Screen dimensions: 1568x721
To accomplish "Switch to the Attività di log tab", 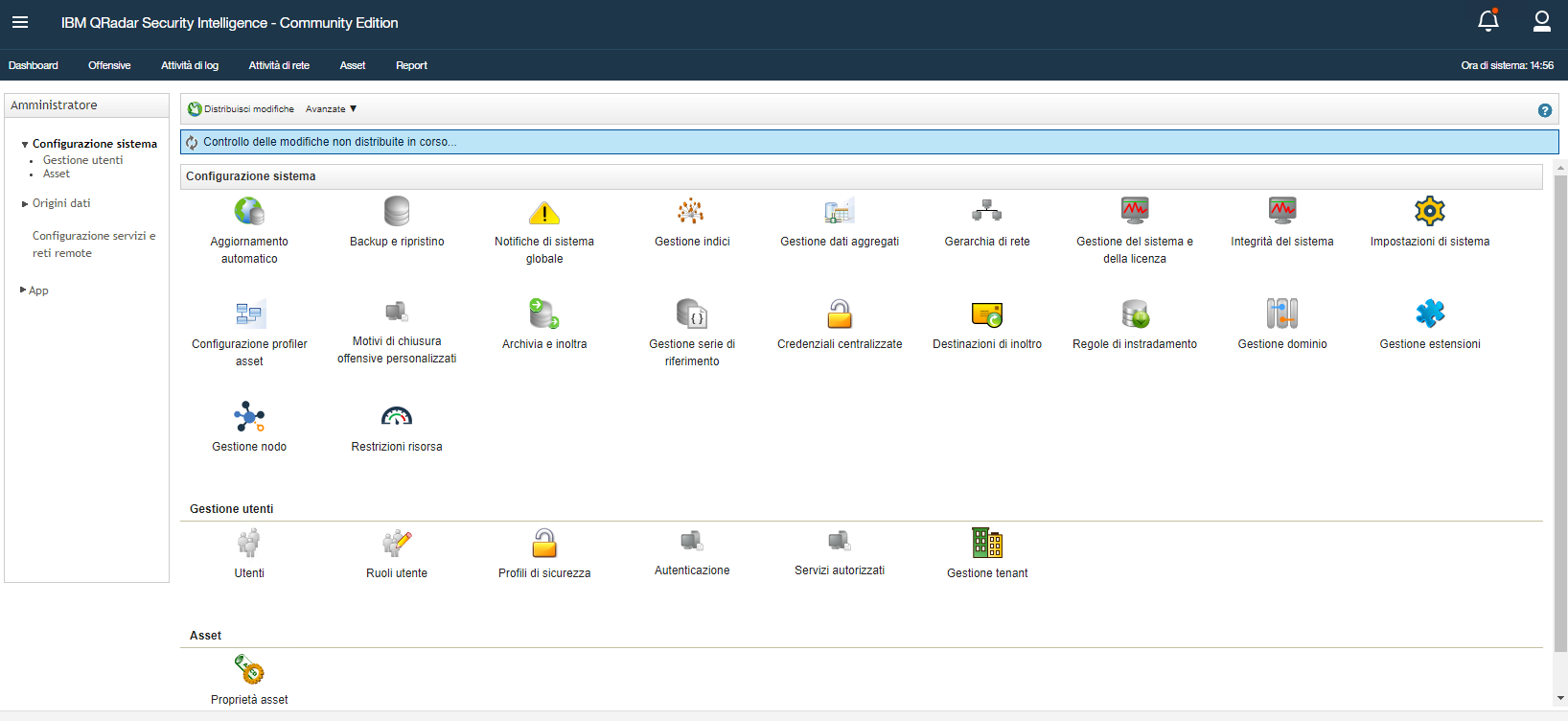I will pyautogui.click(x=190, y=65).
